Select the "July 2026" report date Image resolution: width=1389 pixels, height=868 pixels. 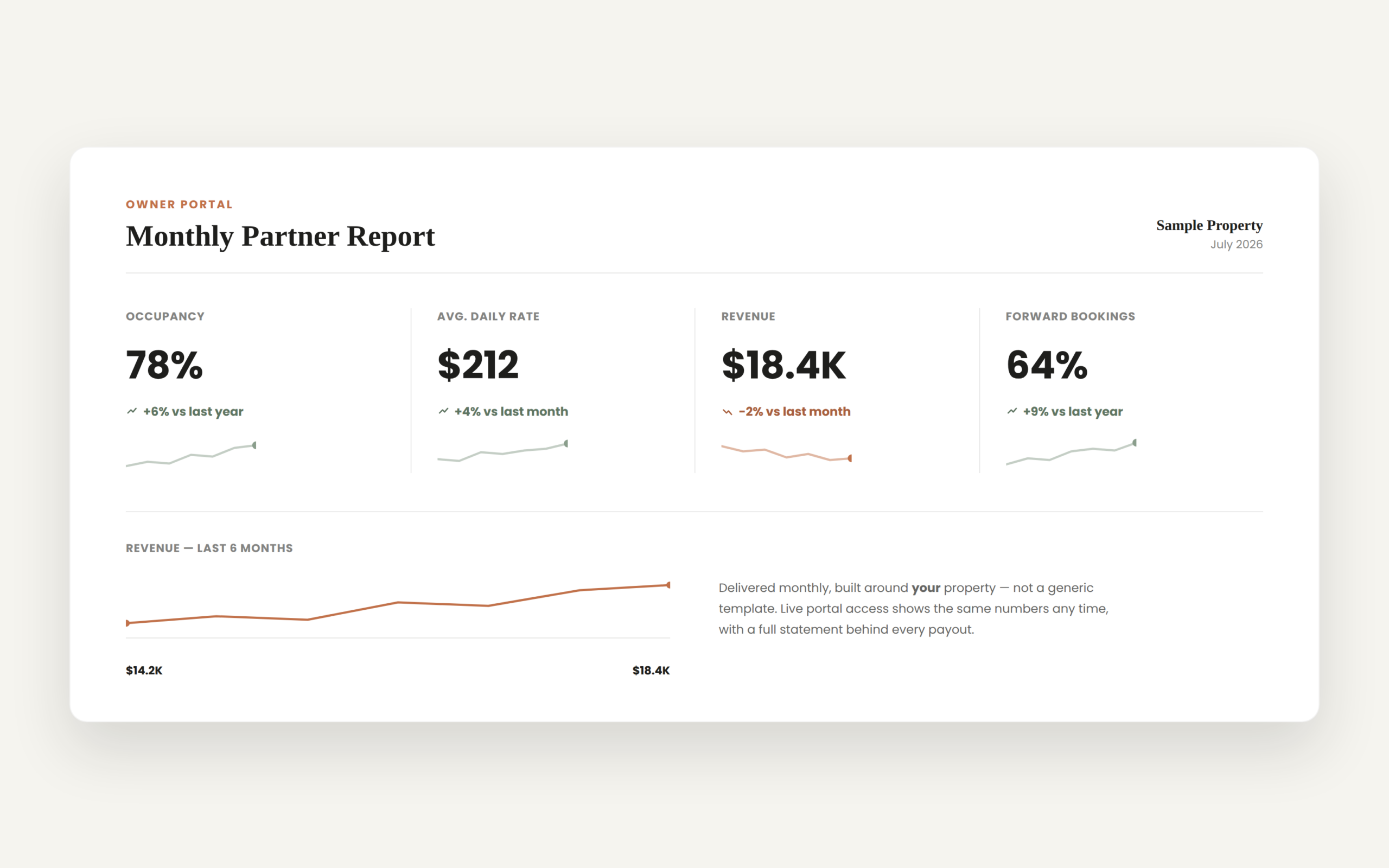pos(1237,244)
